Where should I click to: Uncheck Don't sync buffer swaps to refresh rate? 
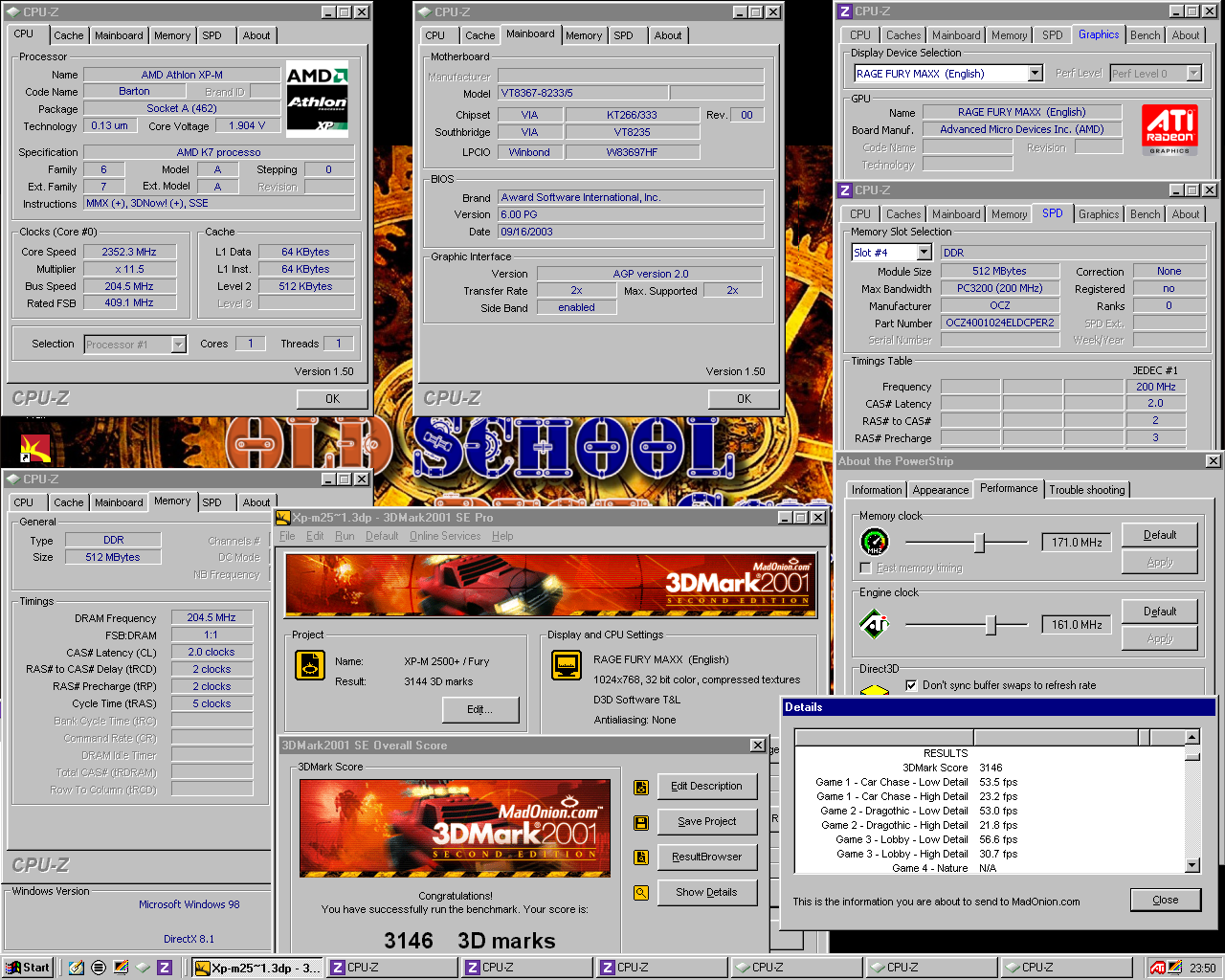911,685
